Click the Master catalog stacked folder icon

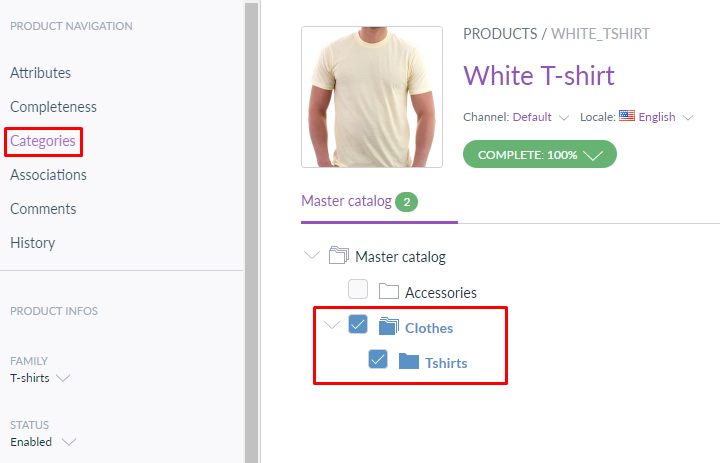point(339,255)
